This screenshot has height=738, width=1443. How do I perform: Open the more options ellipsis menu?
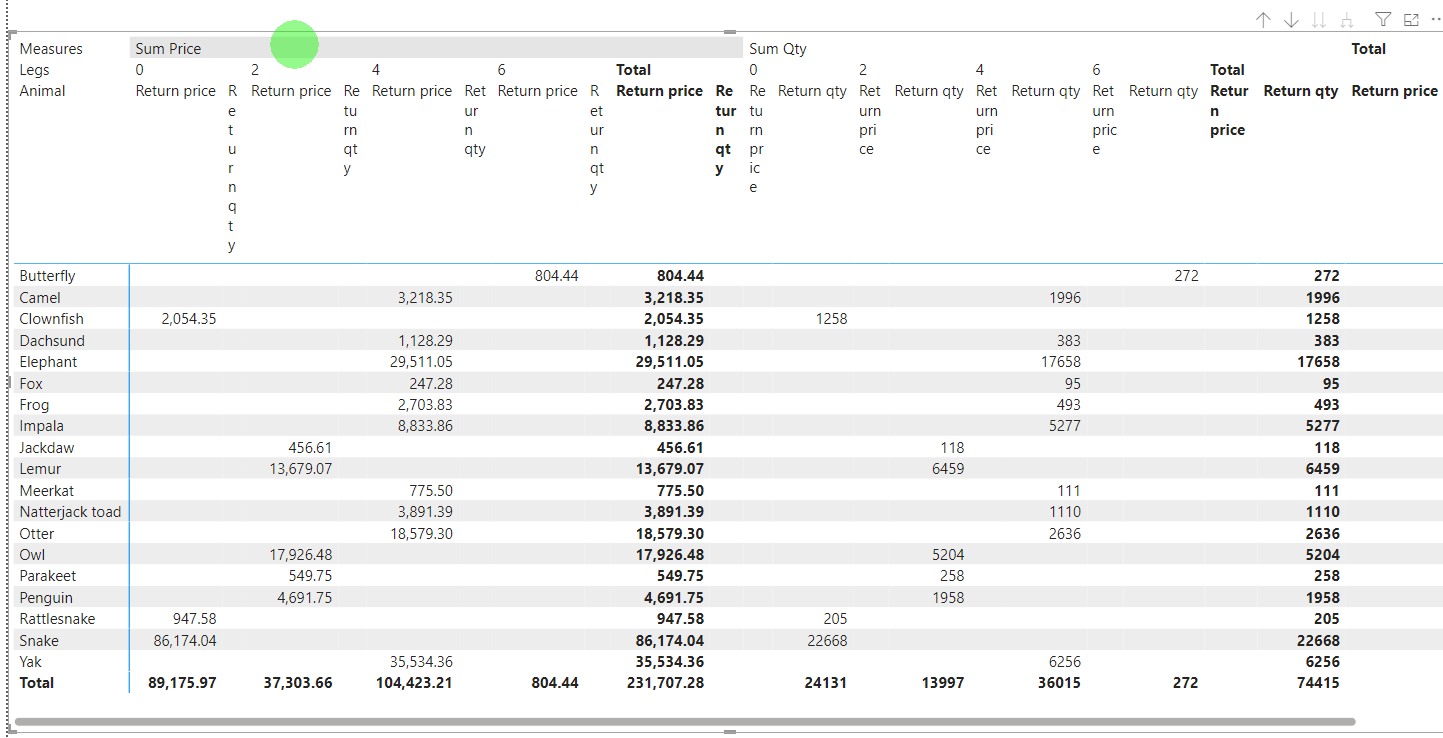coord(1436,20)
